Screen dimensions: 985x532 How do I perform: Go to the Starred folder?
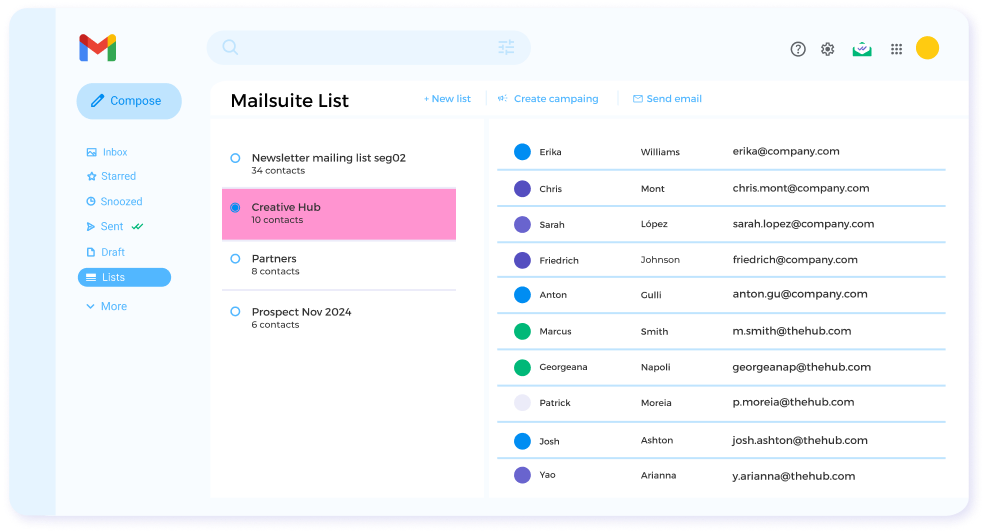[117, 176]
